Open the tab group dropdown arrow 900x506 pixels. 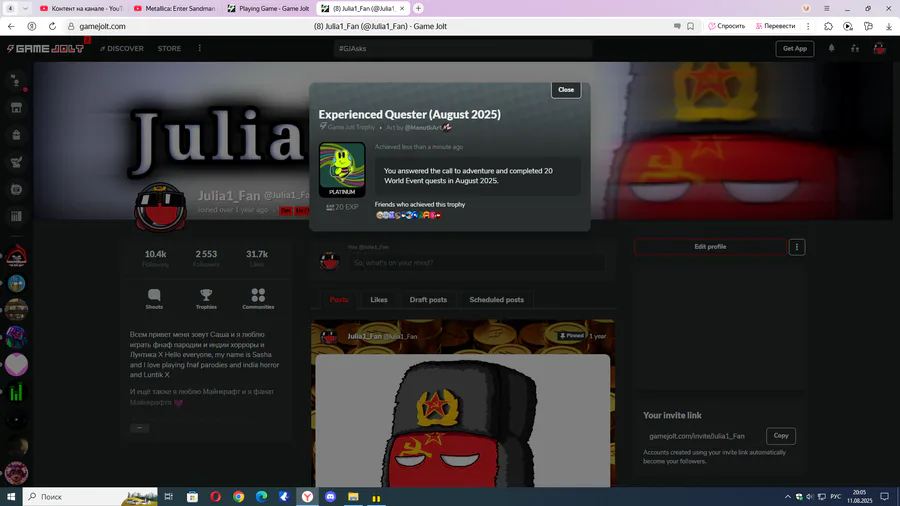click(25, 9)
